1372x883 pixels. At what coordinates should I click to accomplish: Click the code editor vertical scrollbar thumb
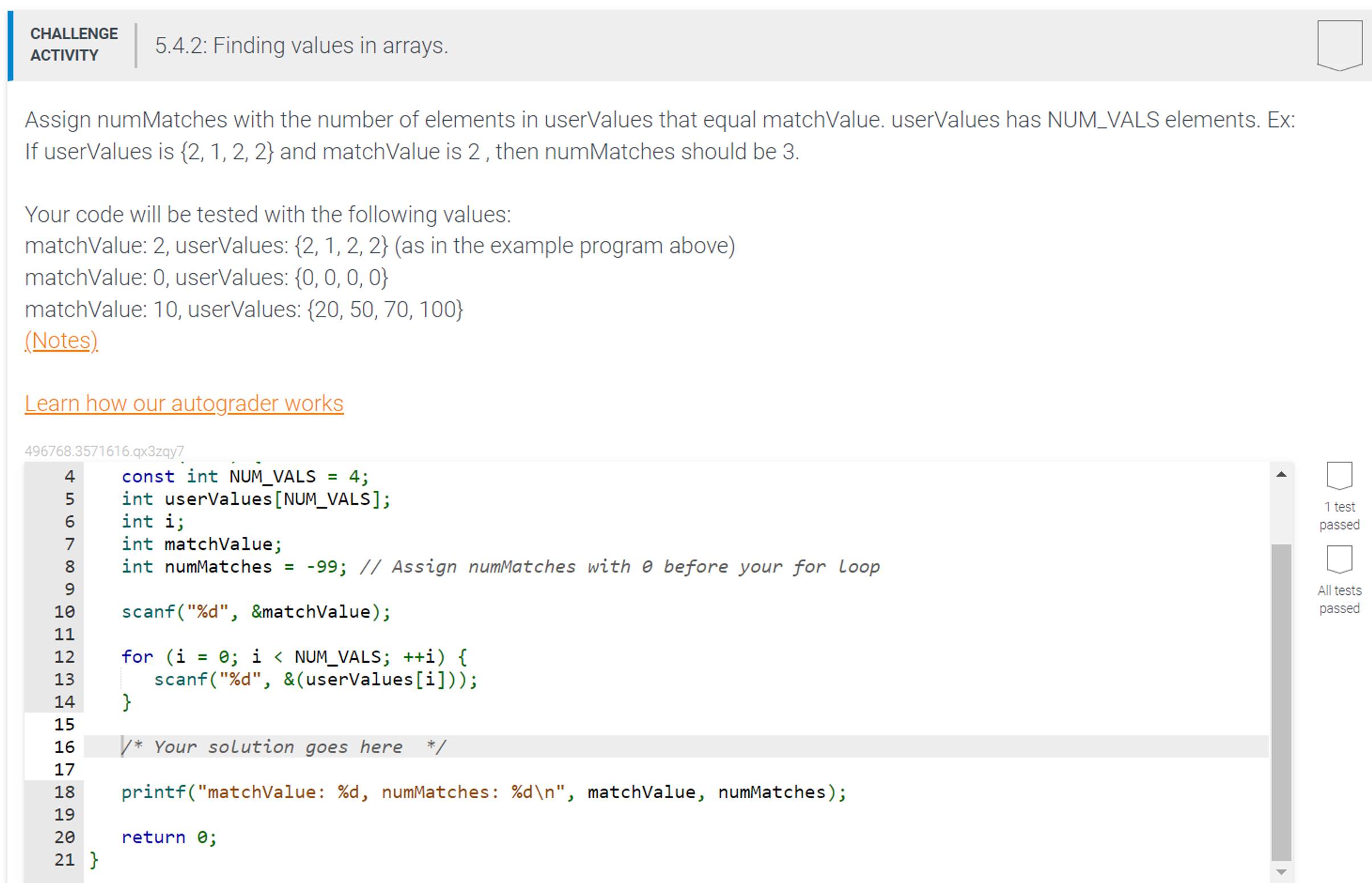pos(1281,702)
